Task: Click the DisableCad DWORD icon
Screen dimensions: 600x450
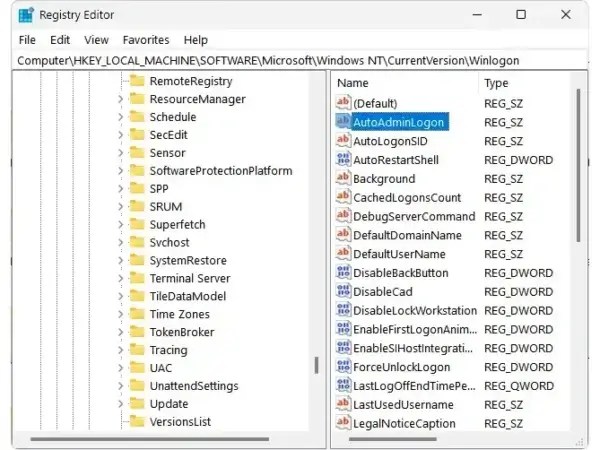Action: [343, 291]
